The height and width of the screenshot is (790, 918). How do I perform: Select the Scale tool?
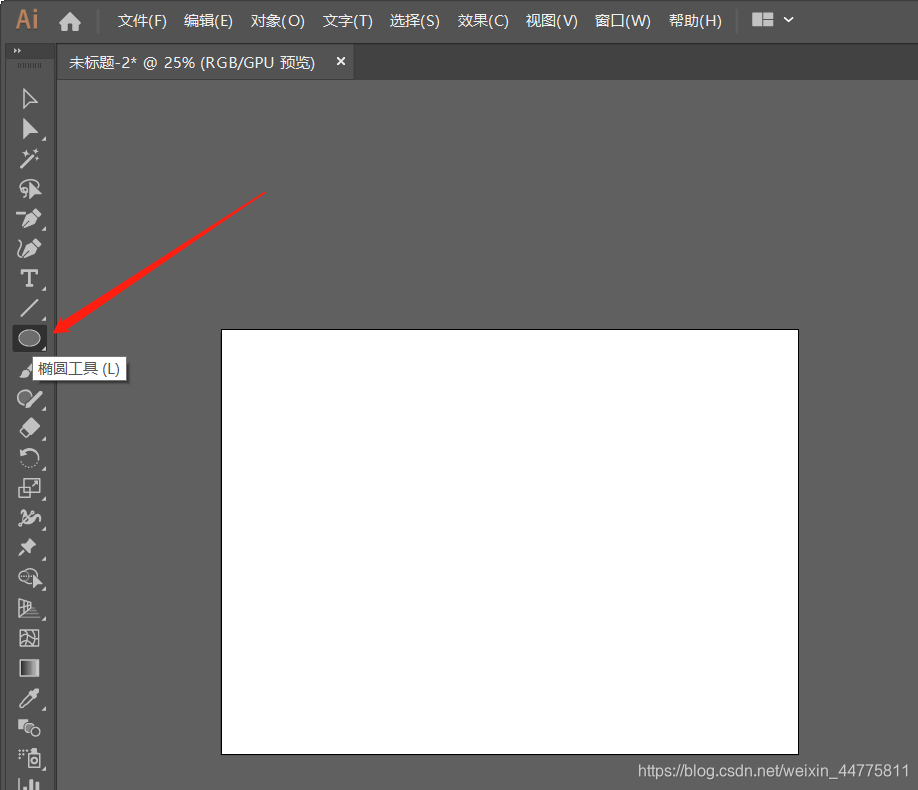click(x=29, y=488)
